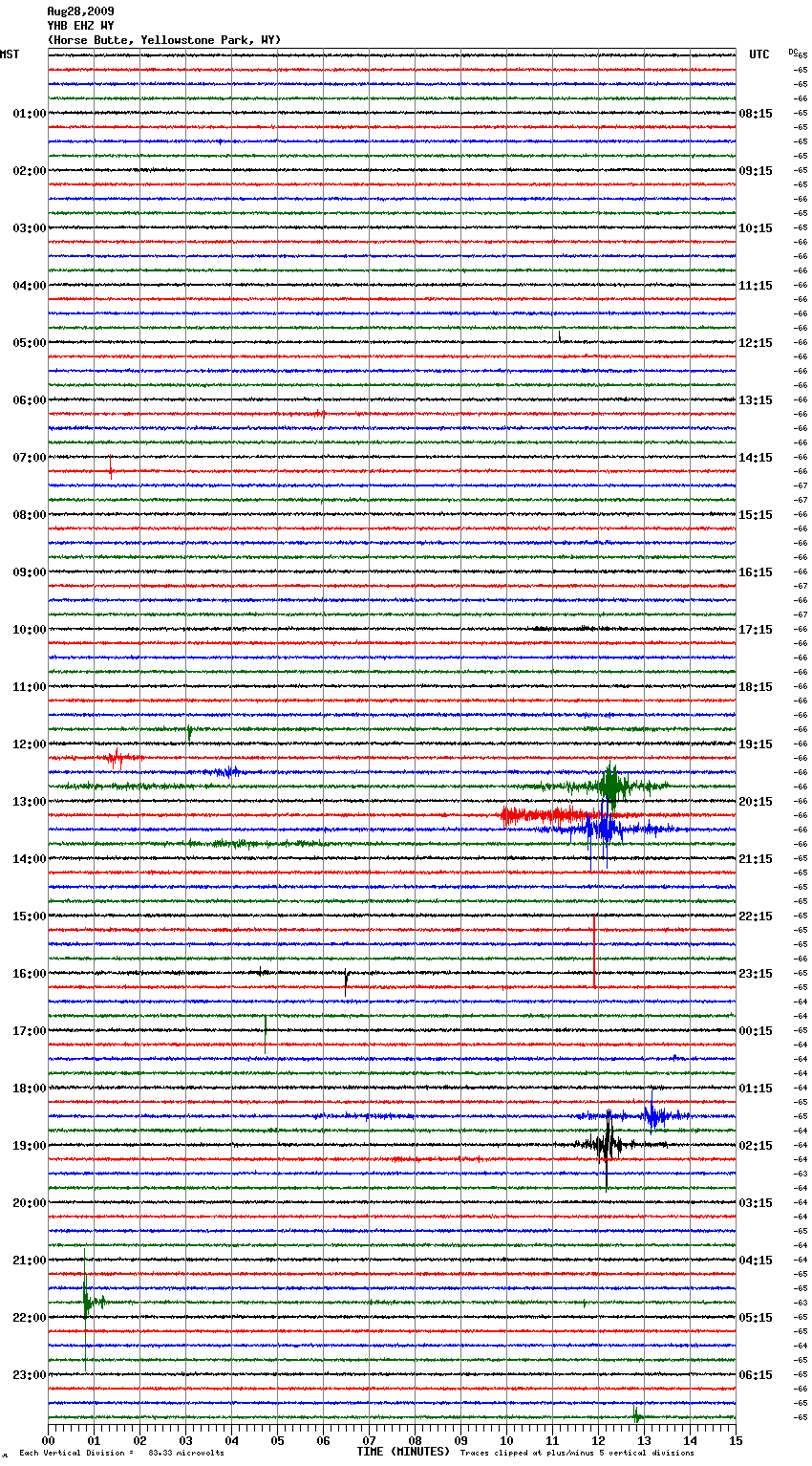Click the 16:15 UTC time label
812x1466 pixels.
[756, 572]
